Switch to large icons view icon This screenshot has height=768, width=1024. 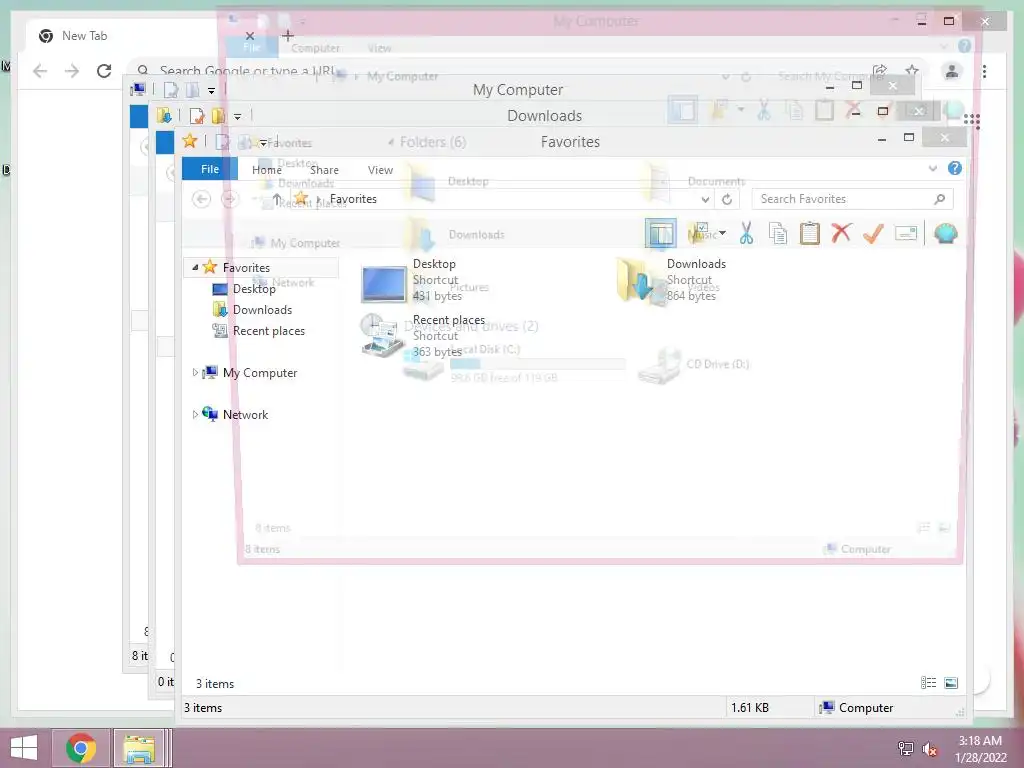coord(951,683)
